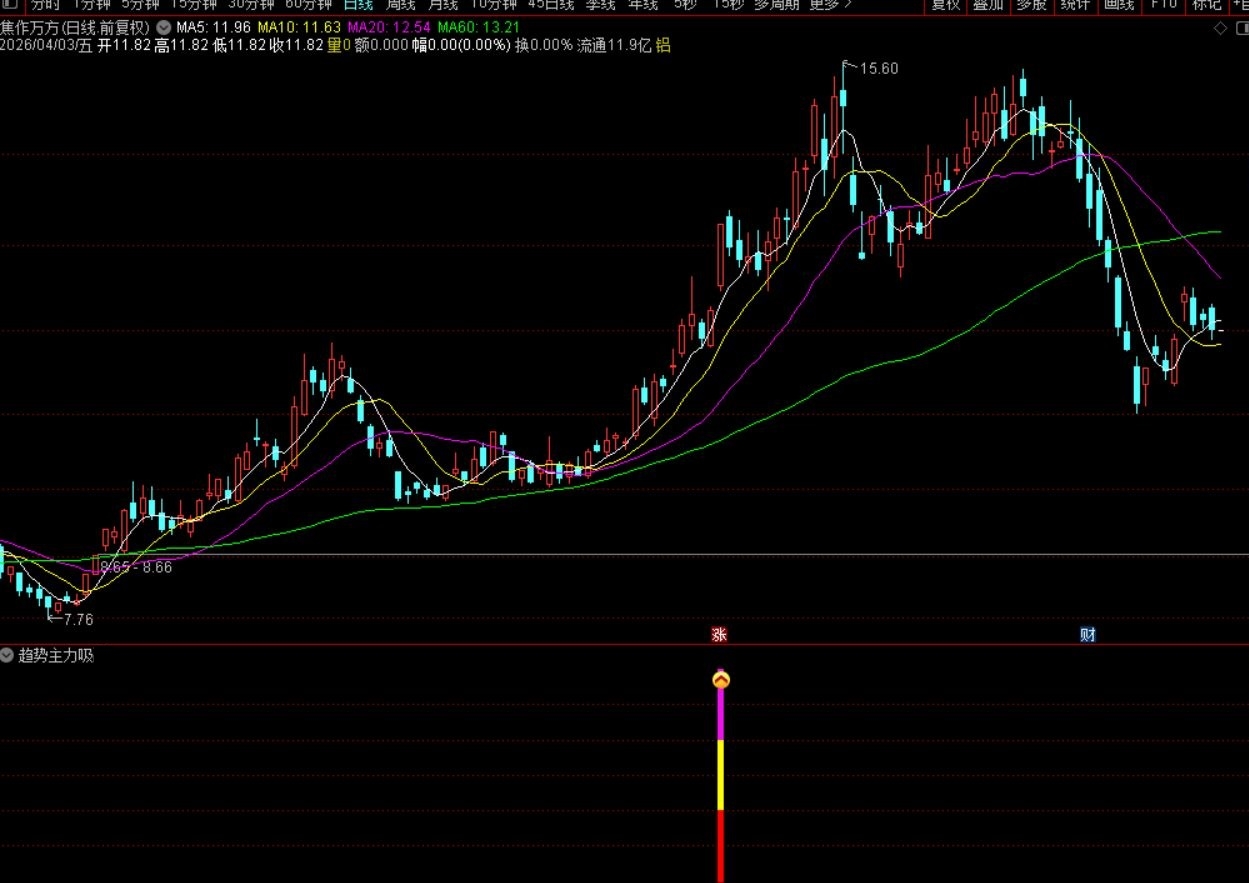Viewport: 1249px width, 883px height.
Task: Click the orange signal icon atop indicator bar
Action: click(x=721, y=680)
